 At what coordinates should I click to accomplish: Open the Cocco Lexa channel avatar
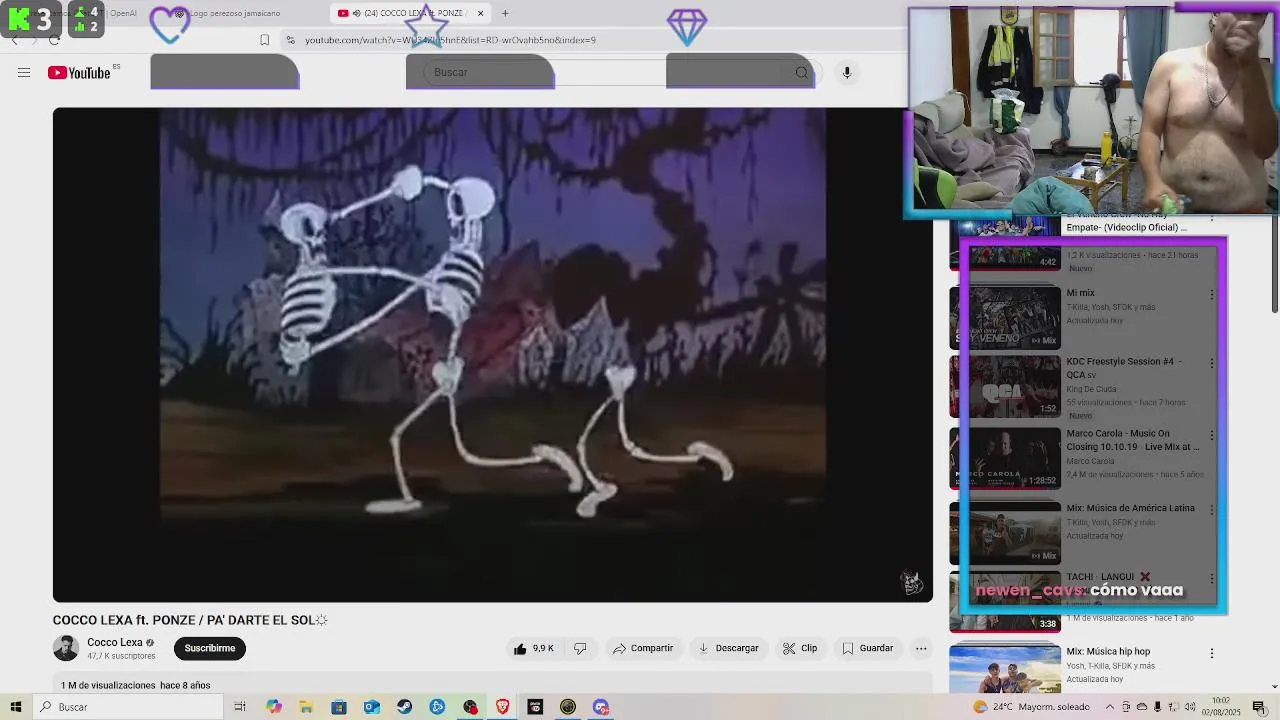(x=66, y=648)
